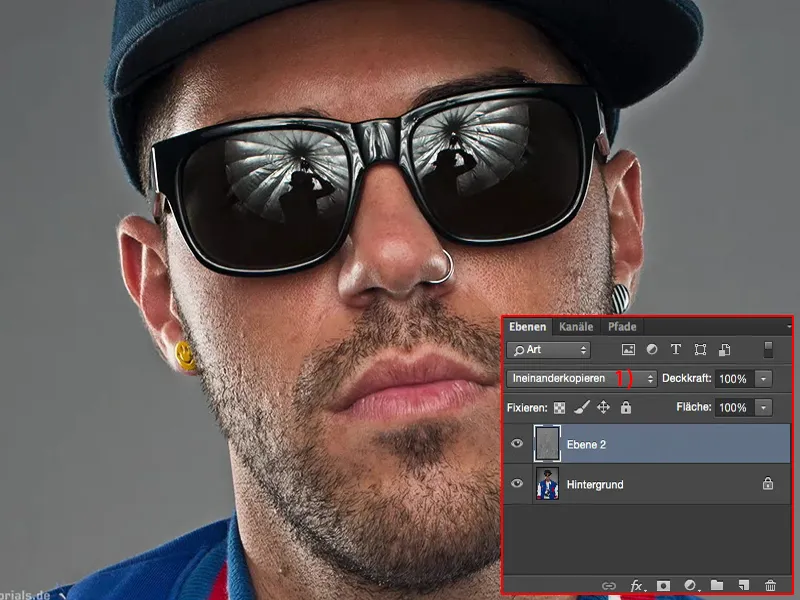Select the Ebene 2 layer thumbnail
Viewport: 800px width, 600px height.
(547, 443)
